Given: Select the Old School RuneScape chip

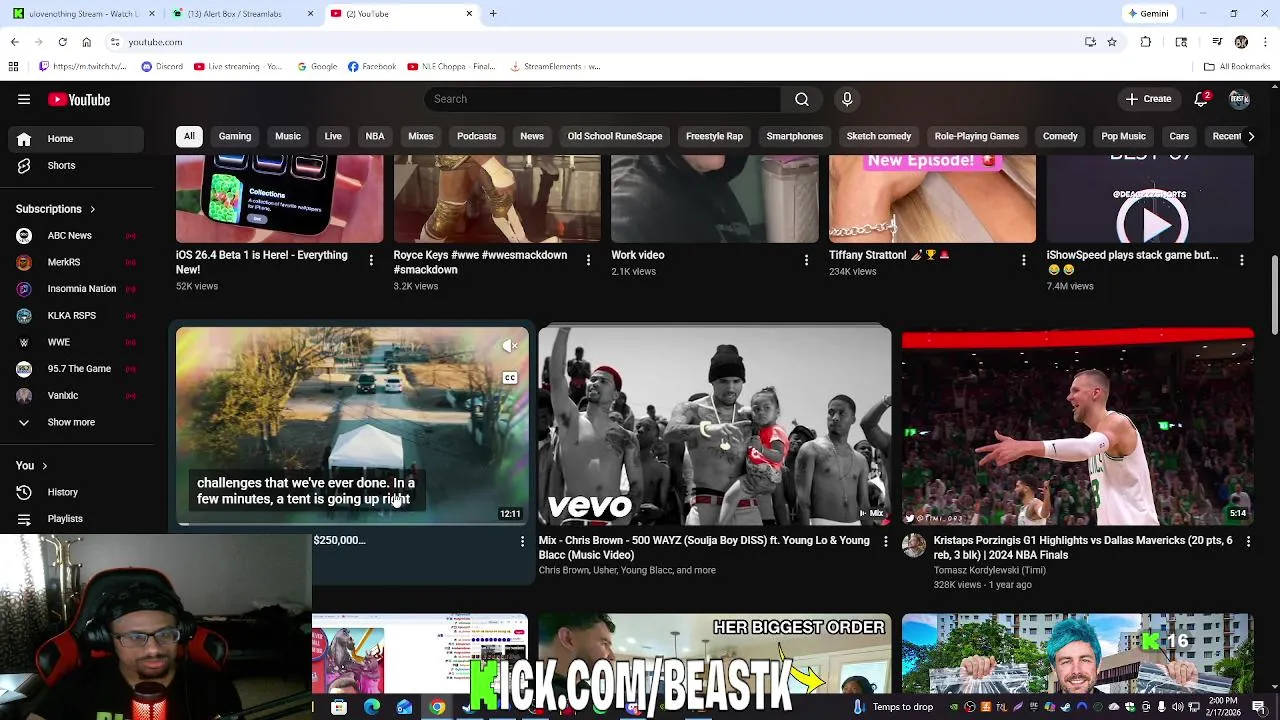Looking at the screenshot, I should pos(615,136).
